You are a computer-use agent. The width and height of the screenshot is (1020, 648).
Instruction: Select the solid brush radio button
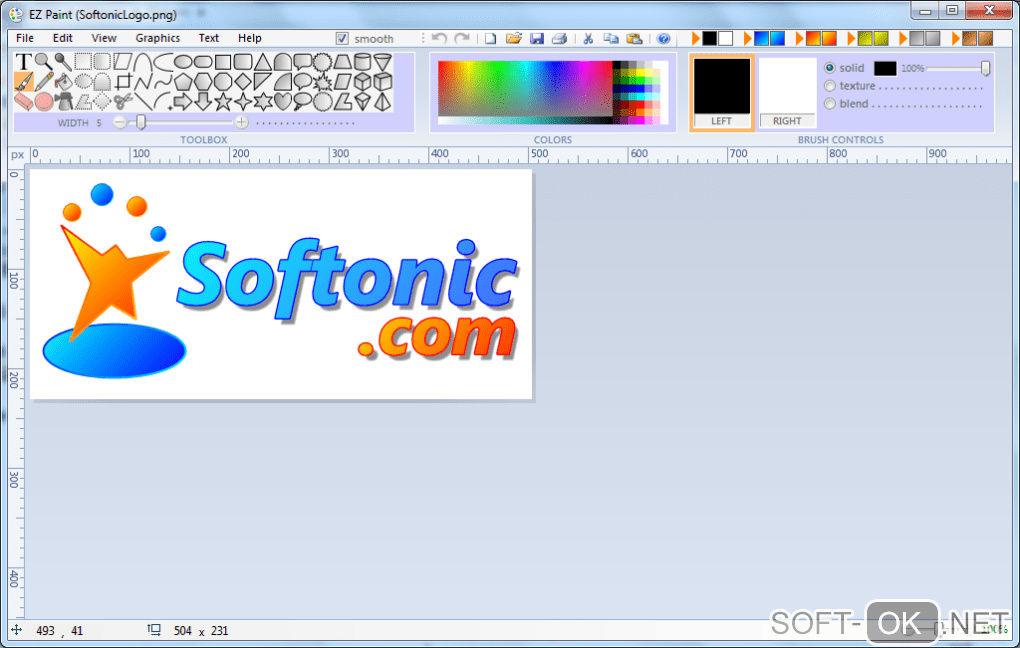829,68
